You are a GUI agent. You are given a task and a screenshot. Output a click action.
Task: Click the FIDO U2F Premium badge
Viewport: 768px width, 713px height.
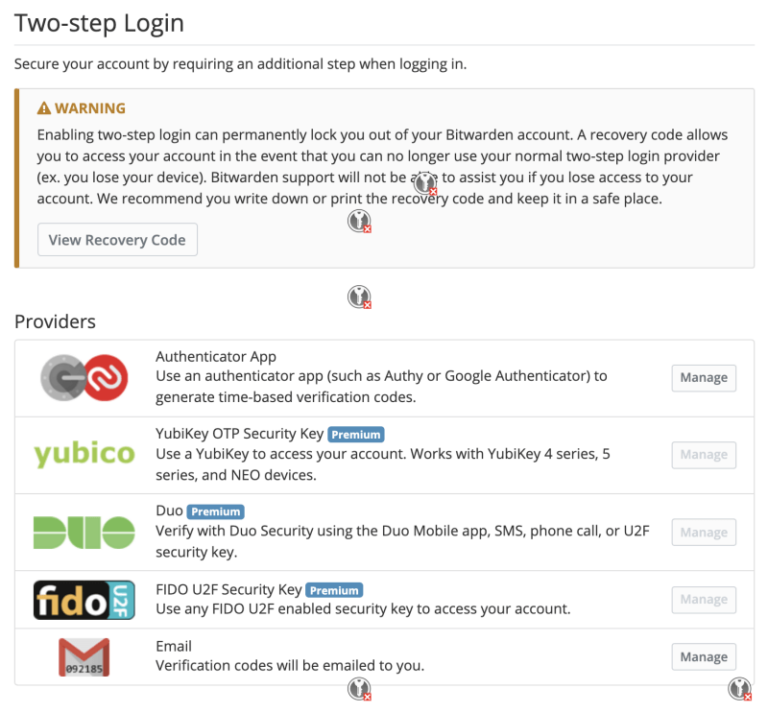[334, 590]
